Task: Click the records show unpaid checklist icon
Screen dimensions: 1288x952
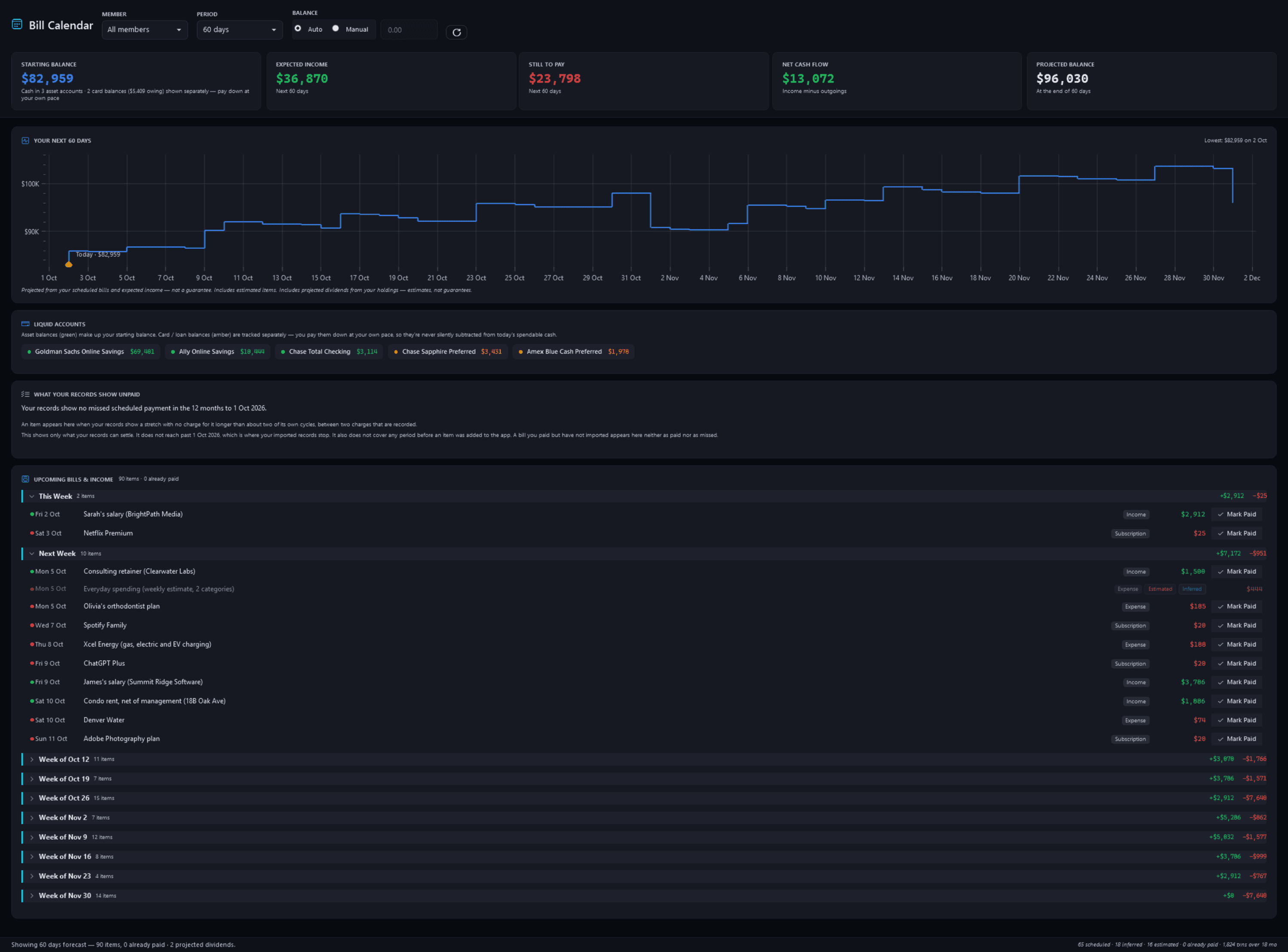Action: tap(25, 395)
